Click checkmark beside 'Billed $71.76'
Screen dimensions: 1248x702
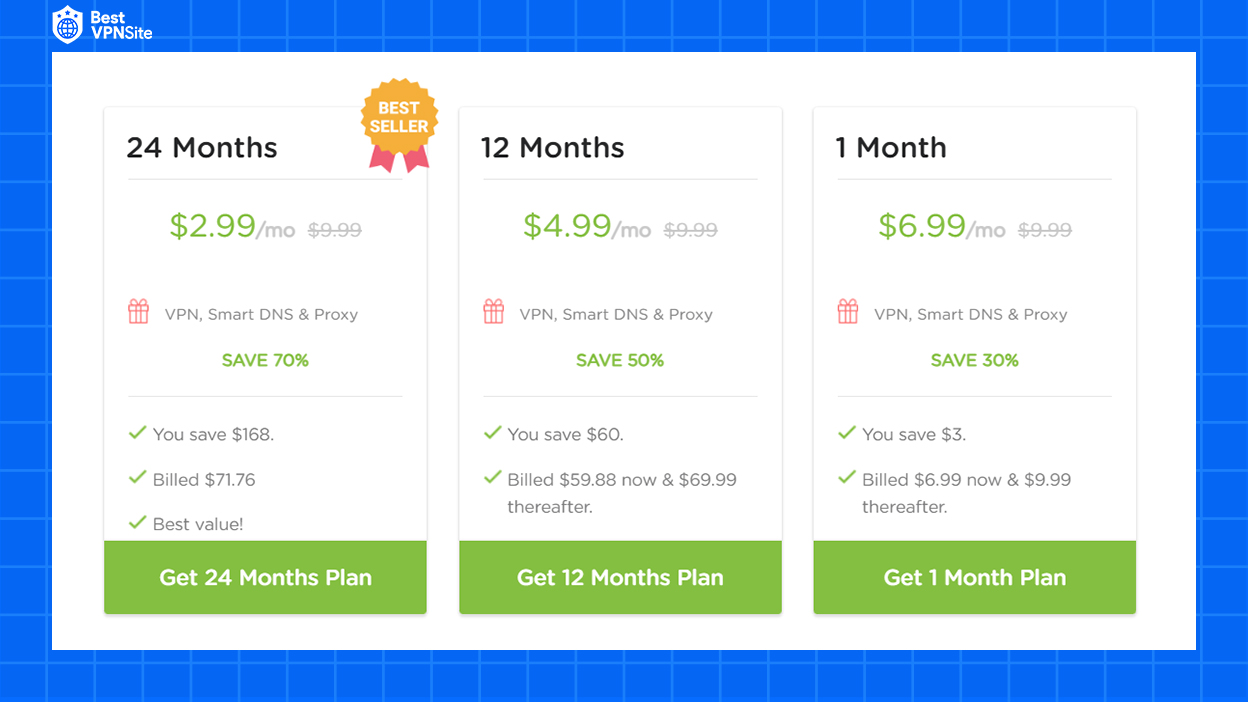tap(138, 478)
